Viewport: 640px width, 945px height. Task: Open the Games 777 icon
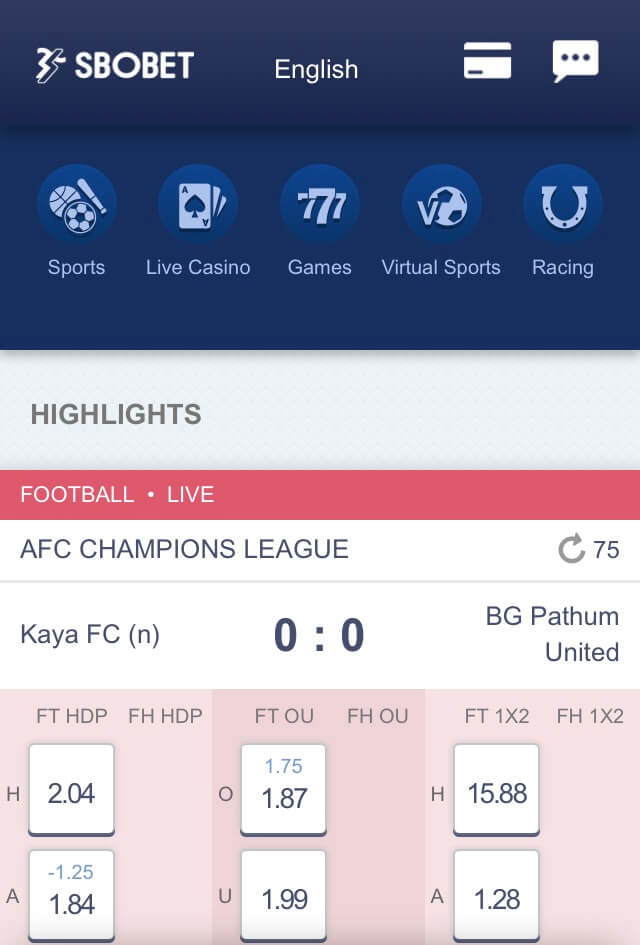[320, 205]
